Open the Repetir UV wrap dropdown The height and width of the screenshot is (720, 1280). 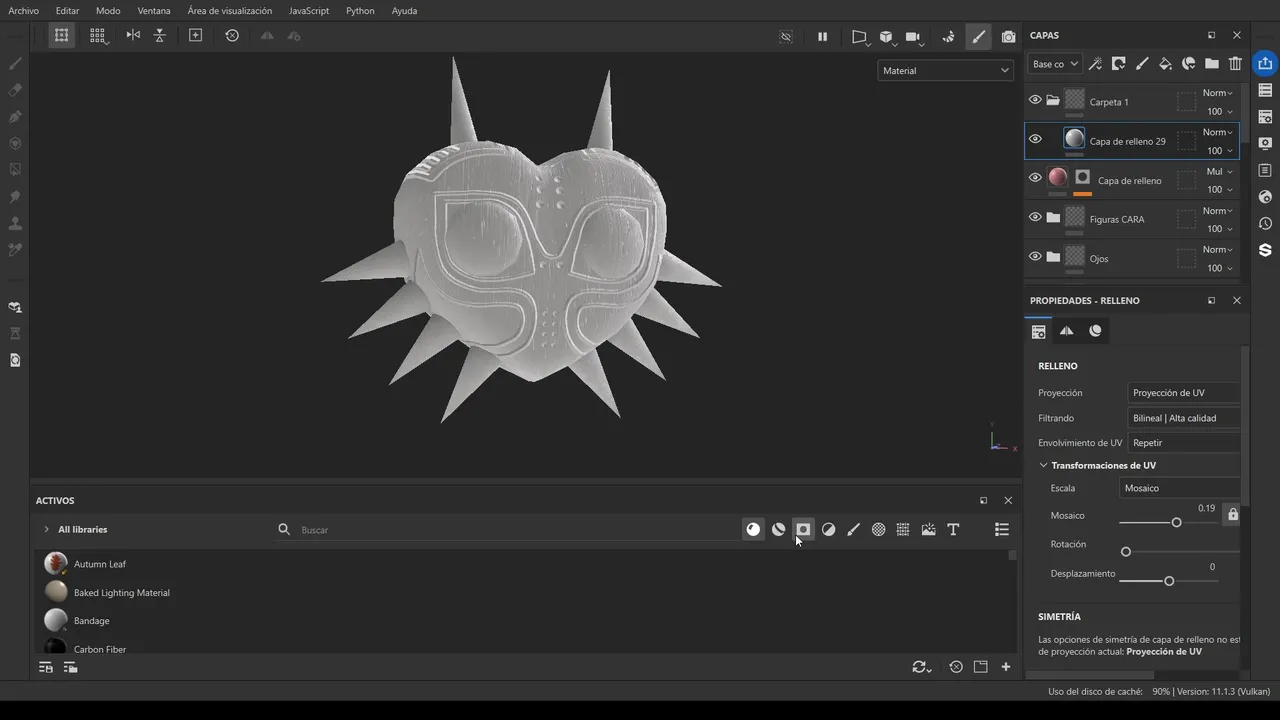coord(1184,443)
